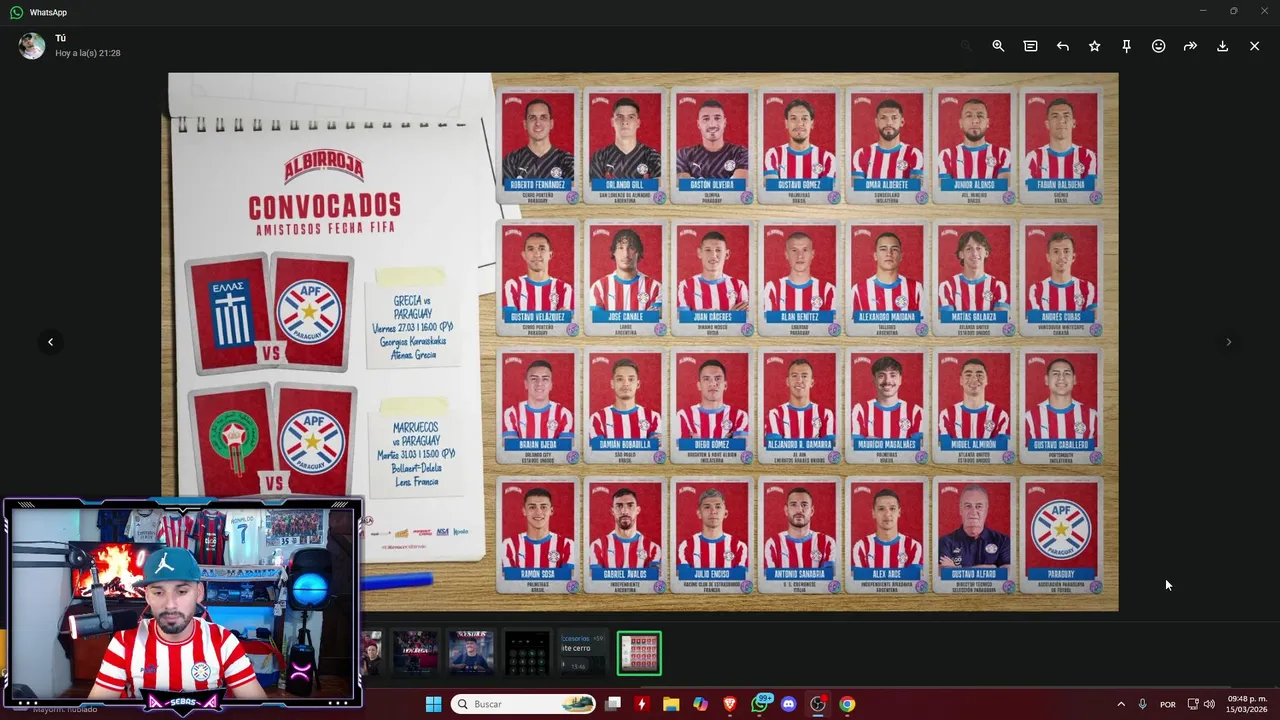Viewport: 1280px width, 720px height.
Task: React with an emoji
Action: tap(1158, 46)
